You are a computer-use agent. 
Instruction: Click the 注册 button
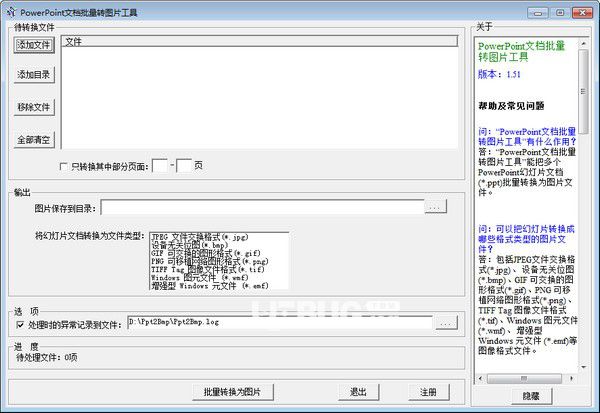point(428,392)
